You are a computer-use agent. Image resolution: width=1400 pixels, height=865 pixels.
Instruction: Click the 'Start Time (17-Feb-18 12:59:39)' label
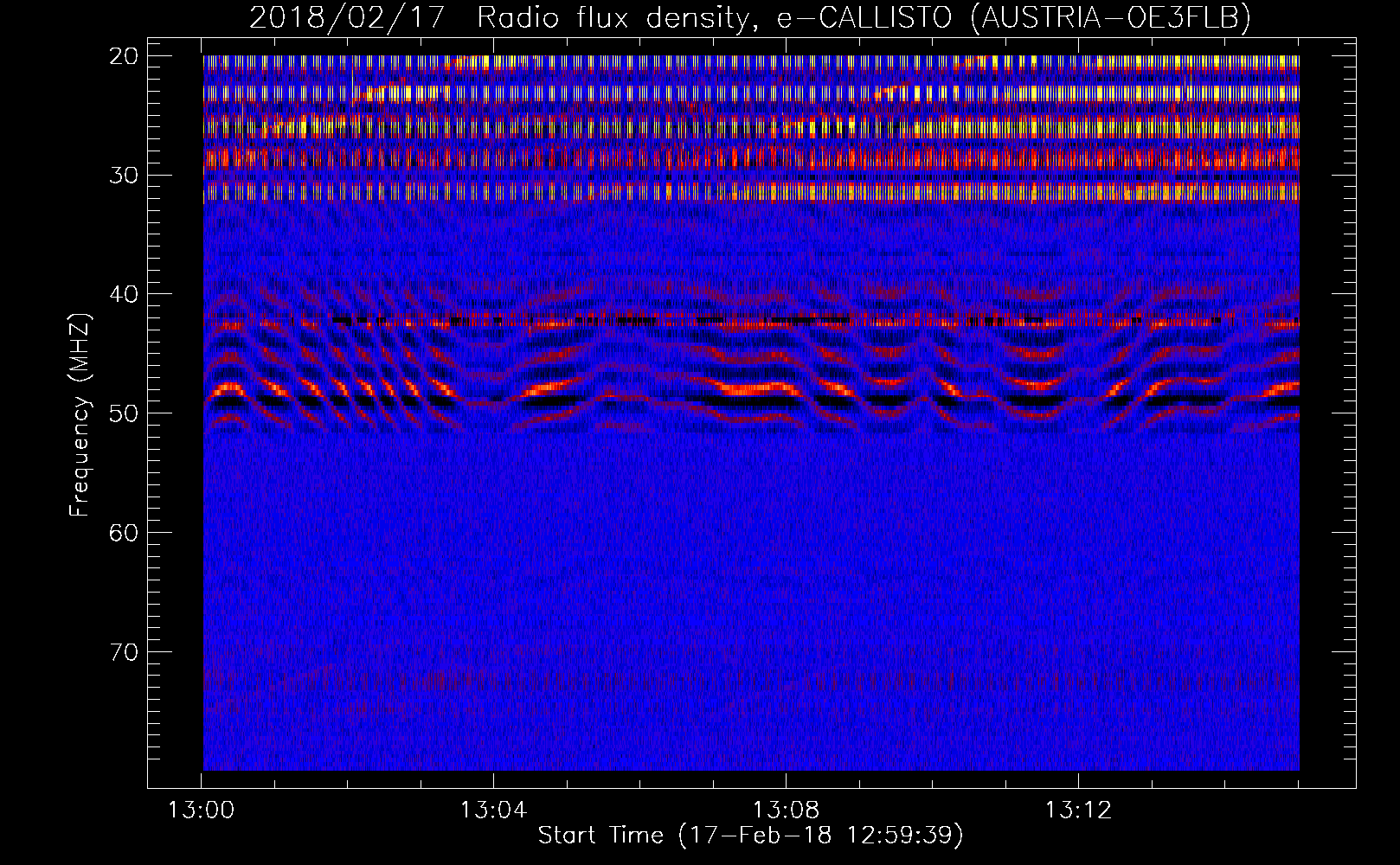(750, 836)
